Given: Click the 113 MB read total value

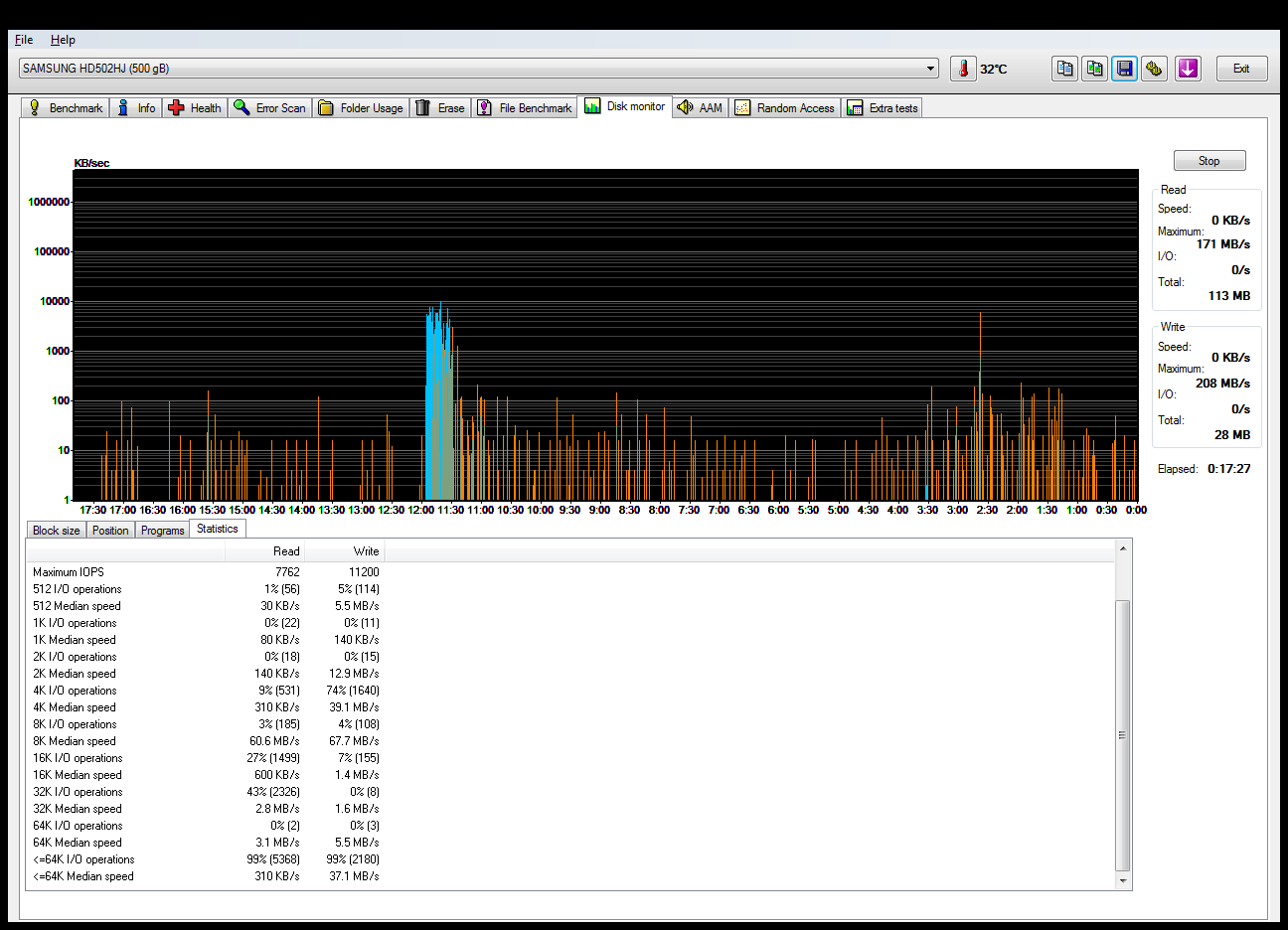Looking at the screenshot, I should pyautogui.click(x=1229, y=296).
